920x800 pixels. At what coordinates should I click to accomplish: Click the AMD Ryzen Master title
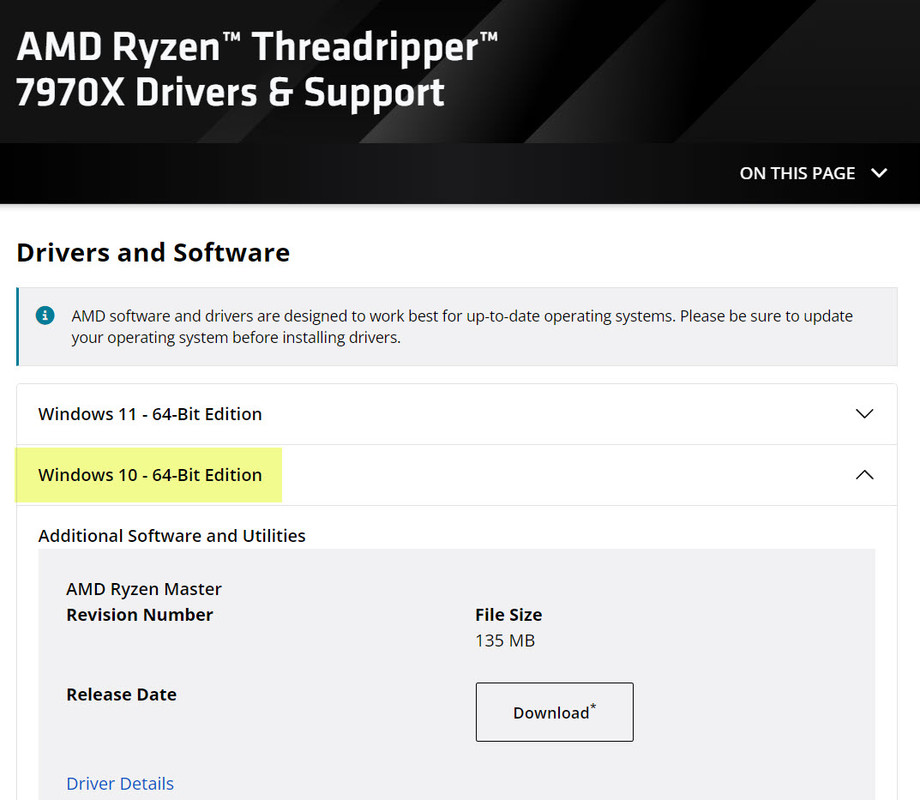[144, 589]
